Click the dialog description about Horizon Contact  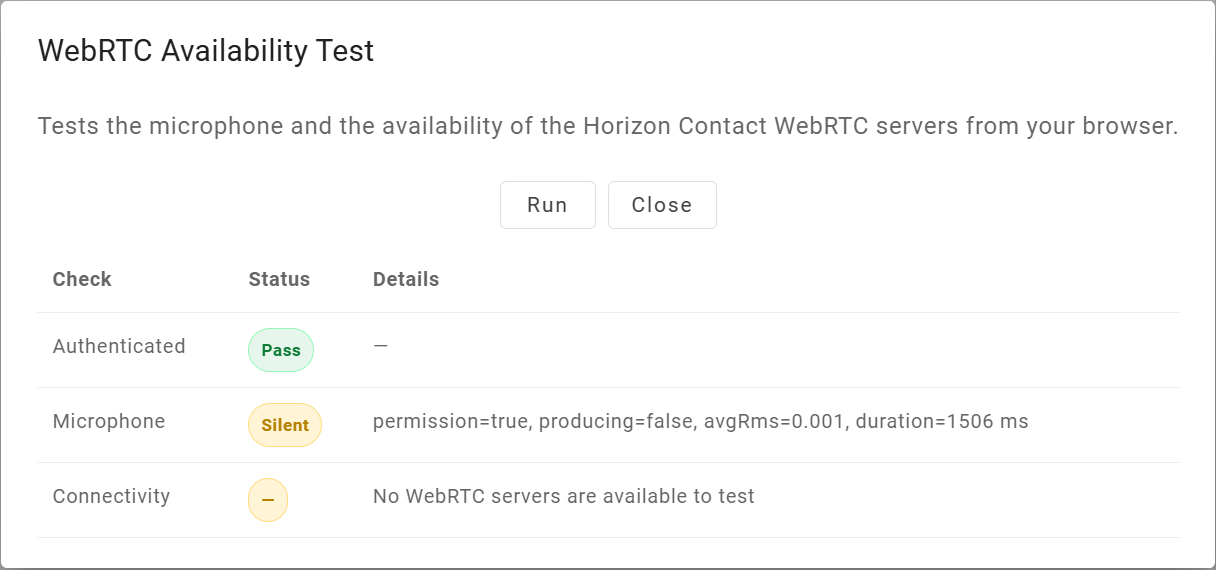[x=607, y=127]
